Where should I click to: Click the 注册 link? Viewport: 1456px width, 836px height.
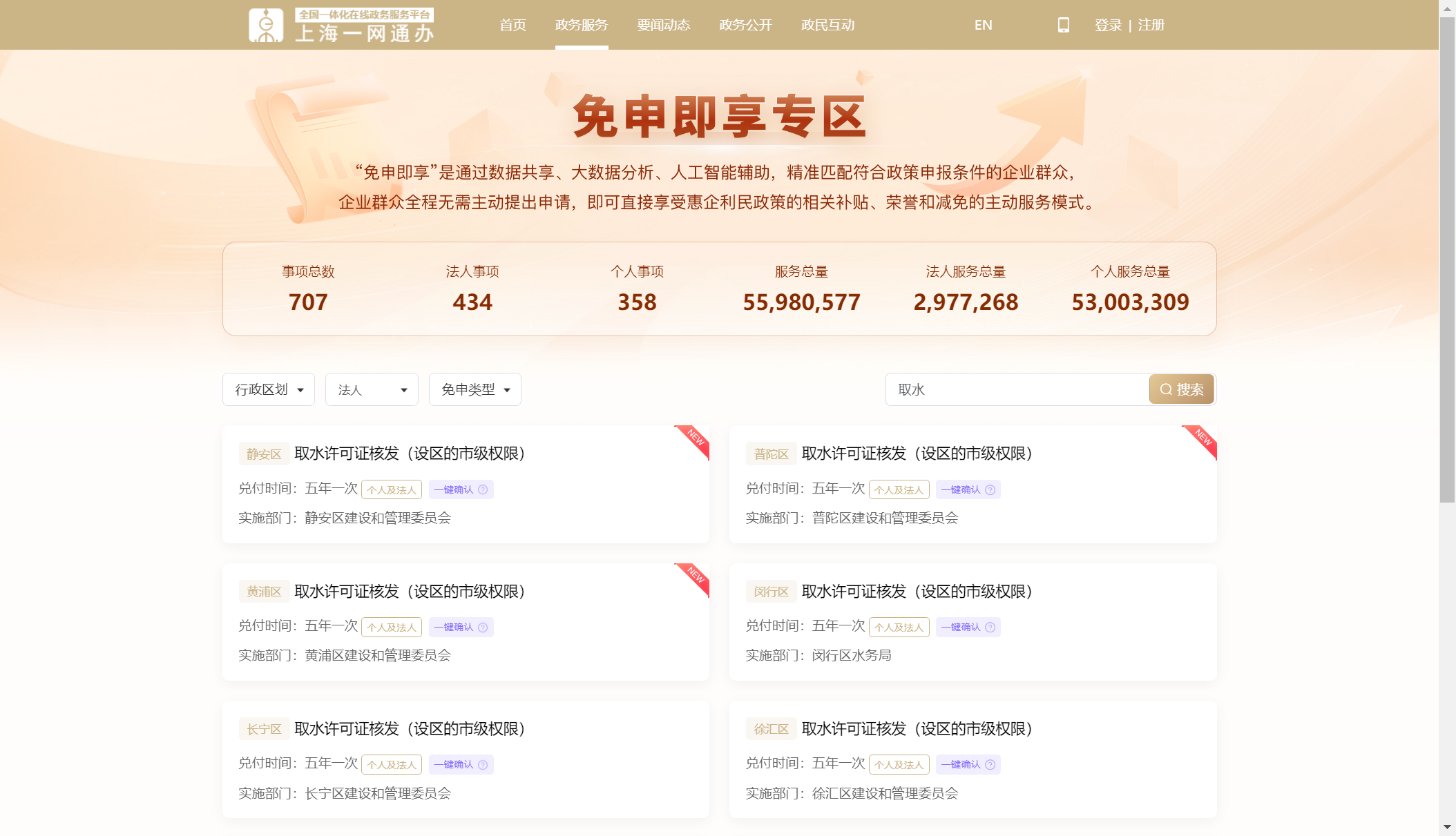tap(1151, 25)
